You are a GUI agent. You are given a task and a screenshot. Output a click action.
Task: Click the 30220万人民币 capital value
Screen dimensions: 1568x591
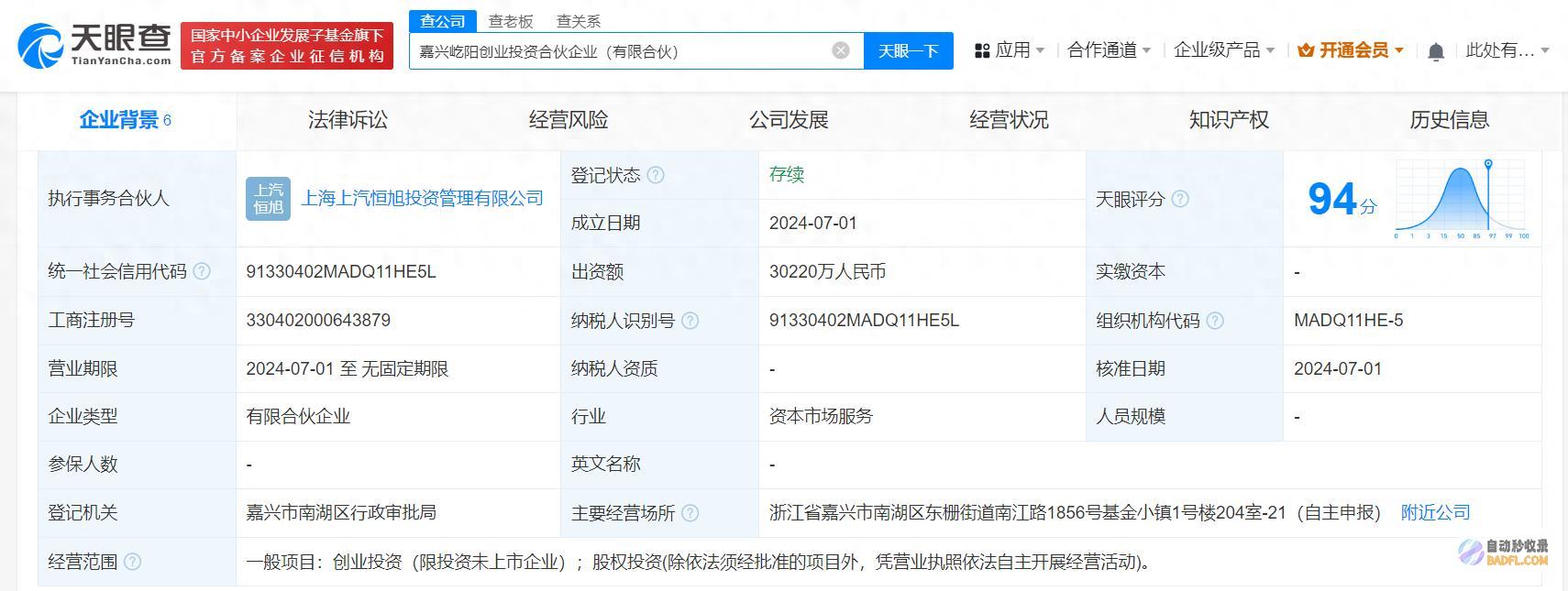827,272
